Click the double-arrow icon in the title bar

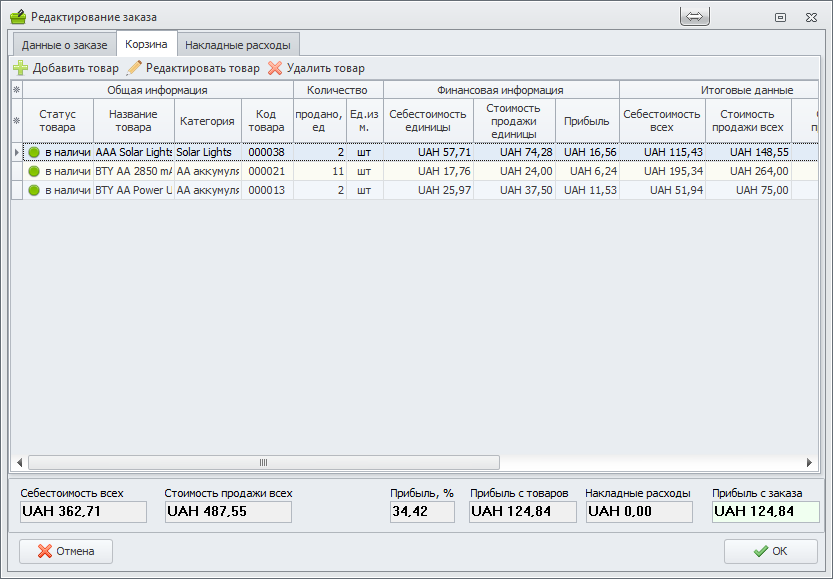pyautogui.click(x=694, y=17)
